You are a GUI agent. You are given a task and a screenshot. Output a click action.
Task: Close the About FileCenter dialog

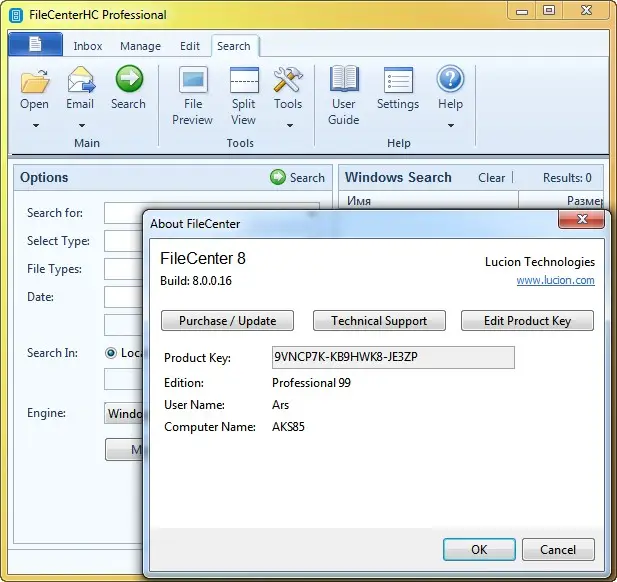coord(582,219)
